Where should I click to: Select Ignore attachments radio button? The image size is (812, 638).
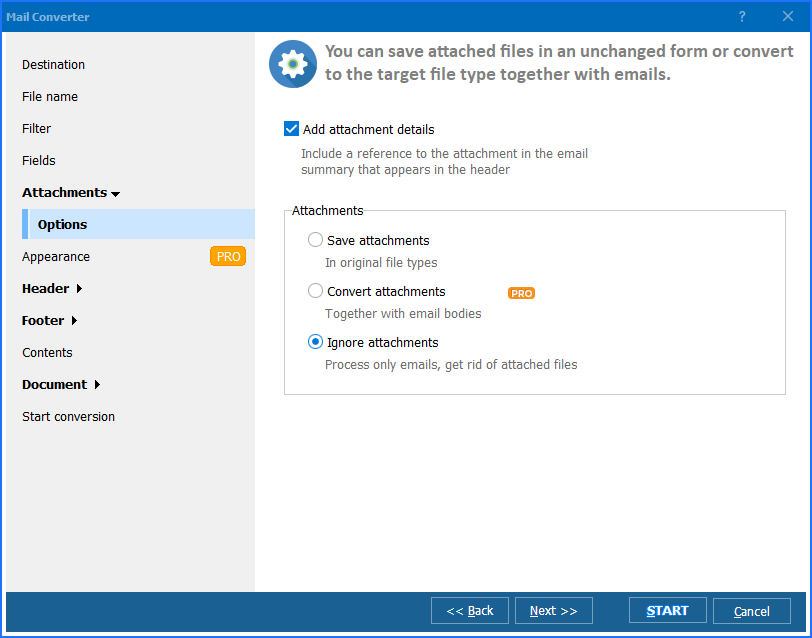(316, 342)
